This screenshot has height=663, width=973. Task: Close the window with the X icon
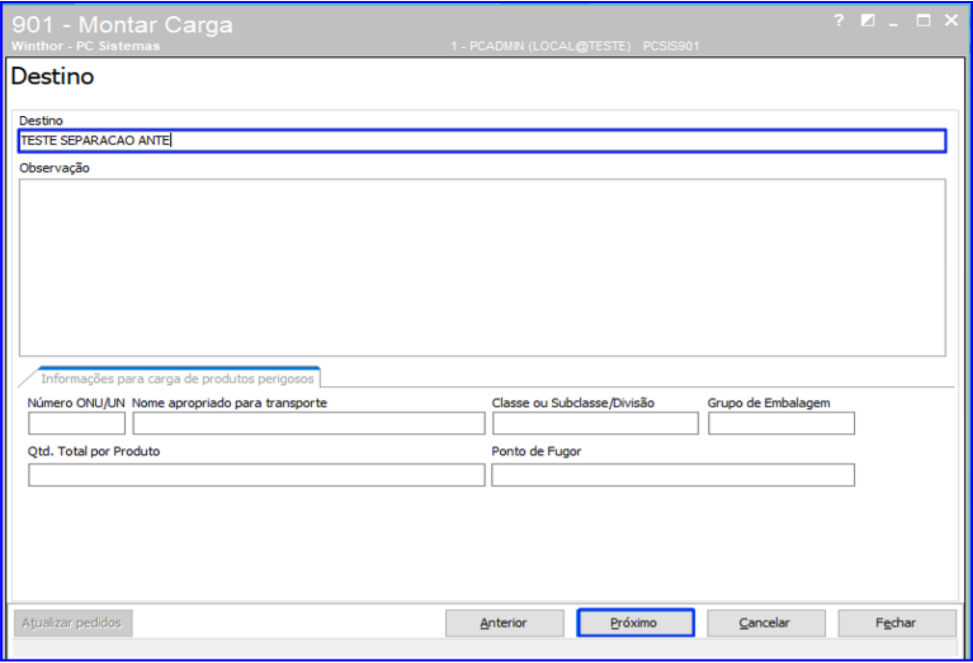coord(951,20)
